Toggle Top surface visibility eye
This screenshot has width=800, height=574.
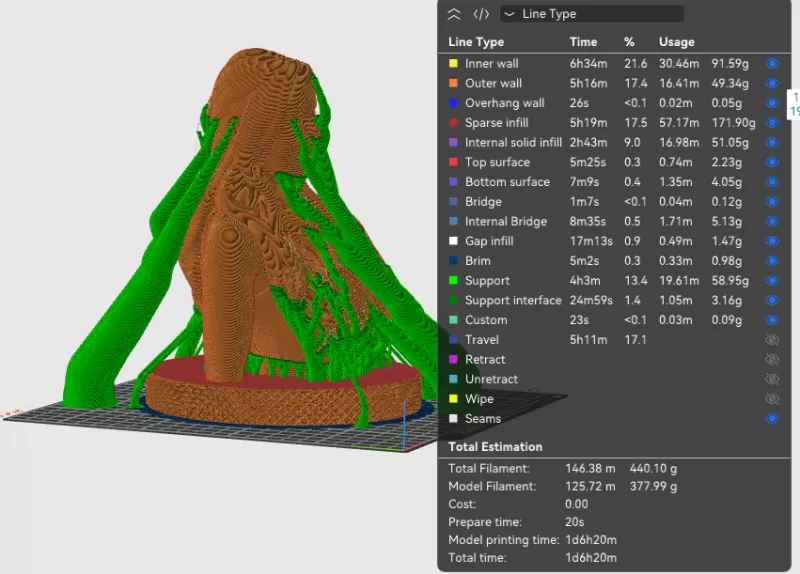coord(772,162)
